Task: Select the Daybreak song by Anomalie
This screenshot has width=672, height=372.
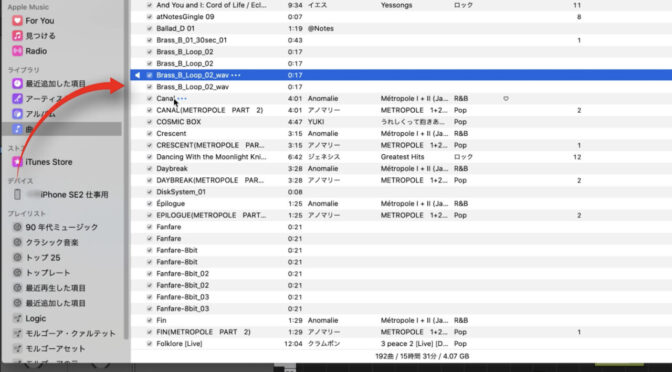Action: tap(172, 168)
